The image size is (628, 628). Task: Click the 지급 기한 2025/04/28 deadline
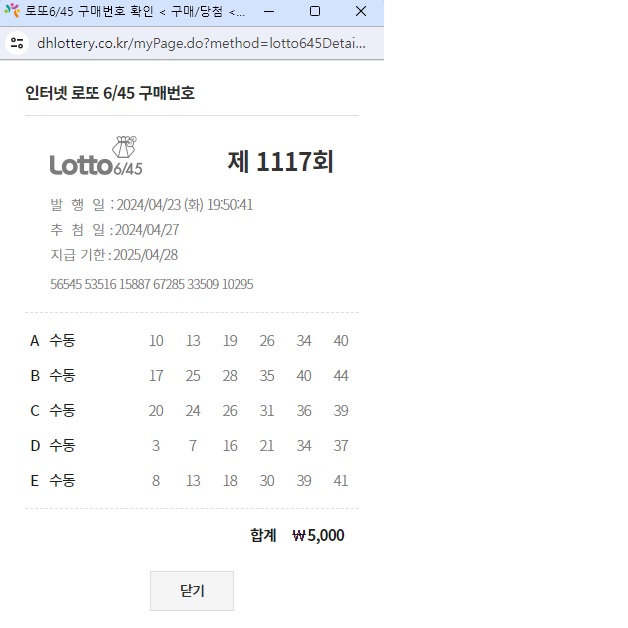click(x=114, y=255)
